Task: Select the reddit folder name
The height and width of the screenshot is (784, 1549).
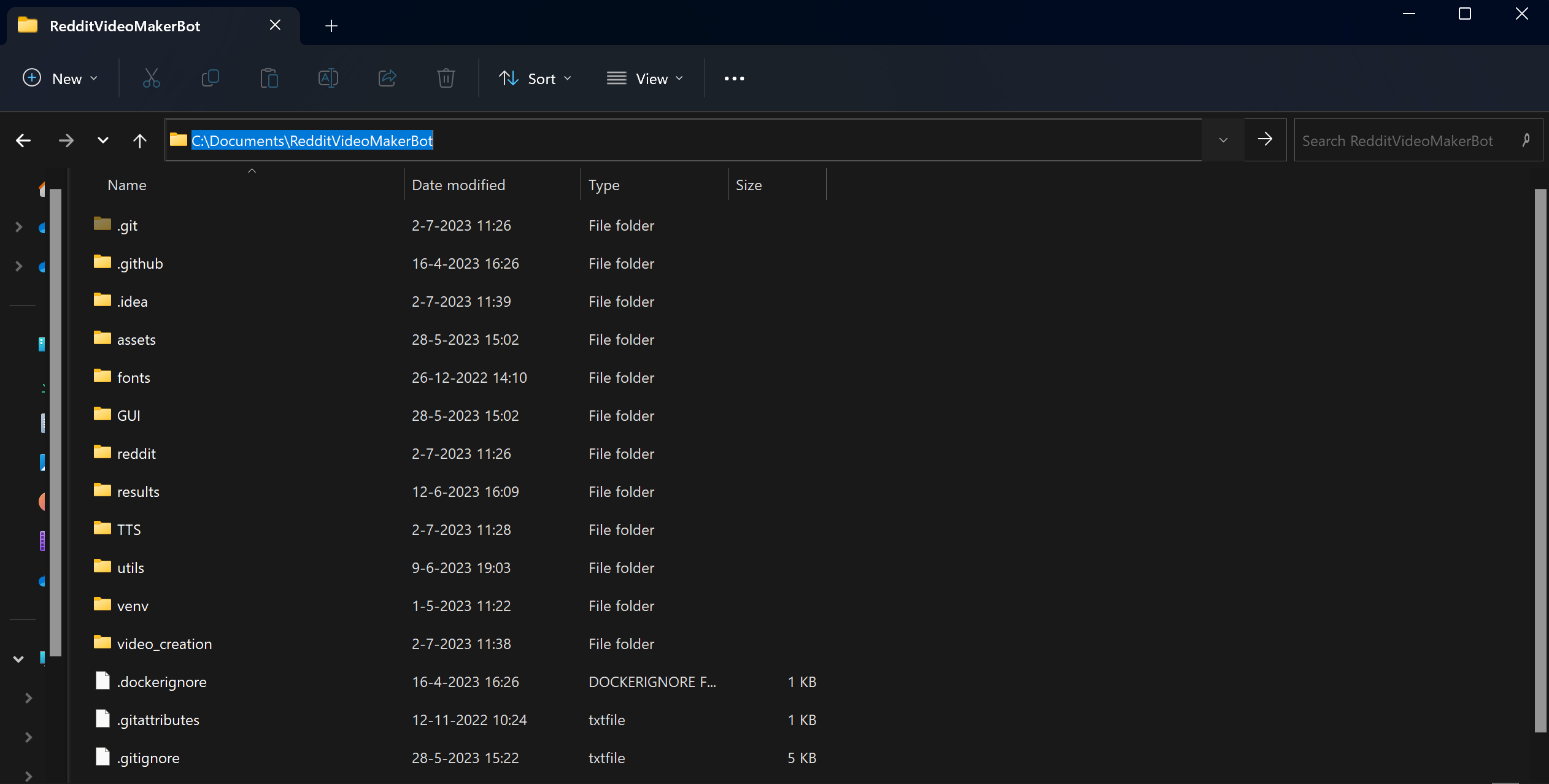Action: (x=136, y=454)
